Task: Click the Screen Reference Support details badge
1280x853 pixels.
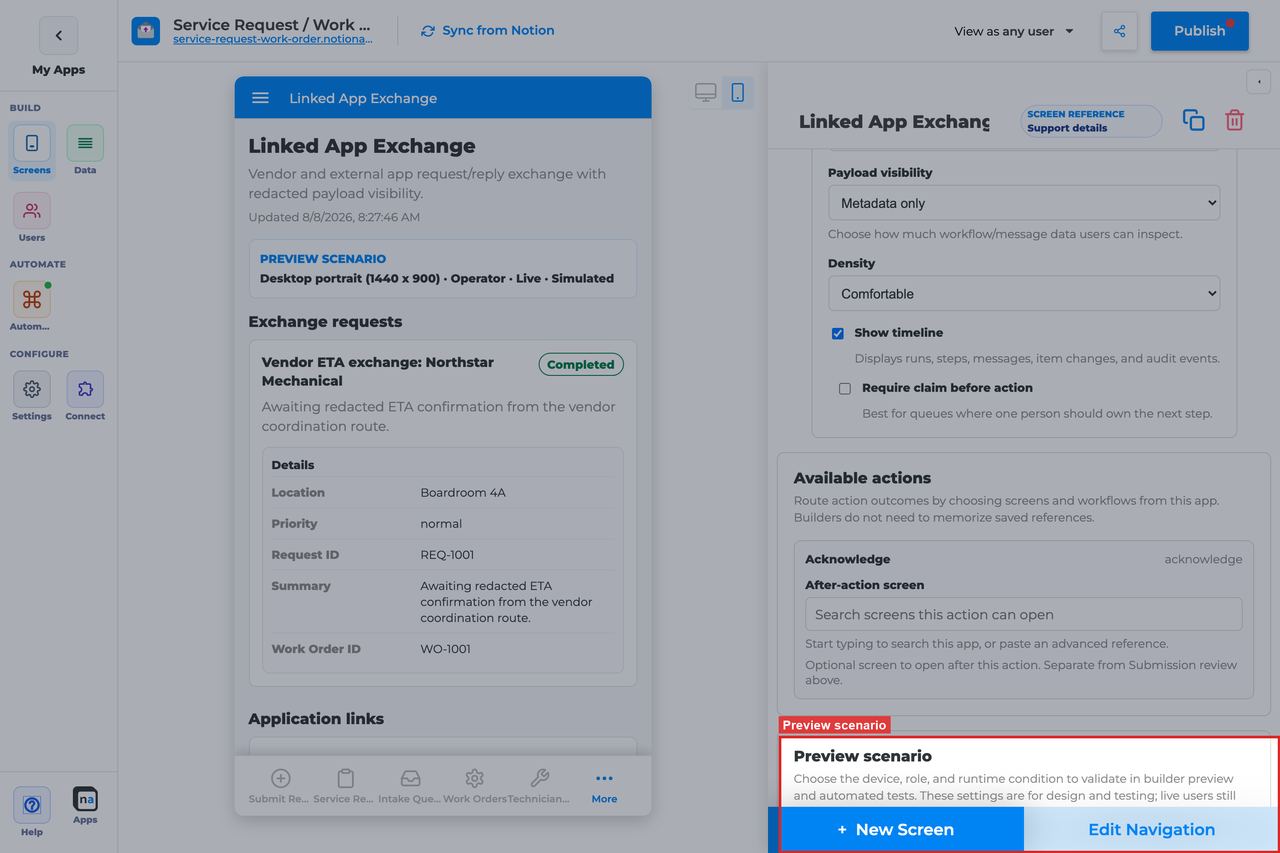Action: (x=1091, y=121)
